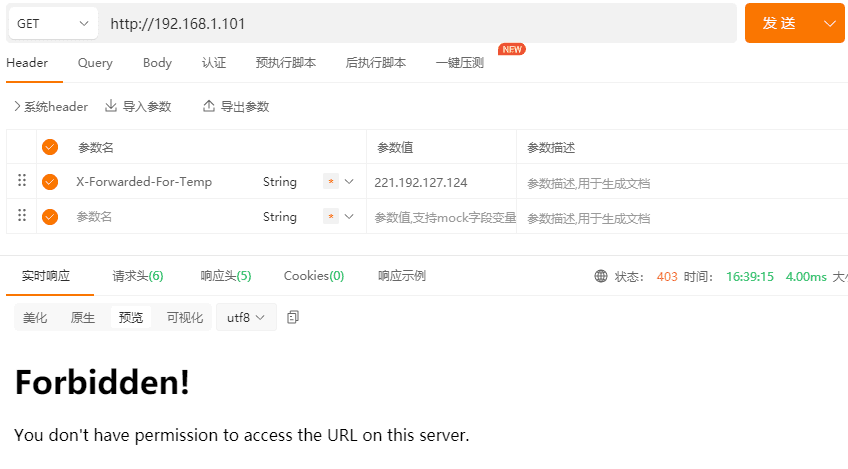Click the required asterisk in the X-Forwarded-For-Temp row
The width and height of the screenshot is (848, 469).
pyautogui.click(x=331, y=182)
